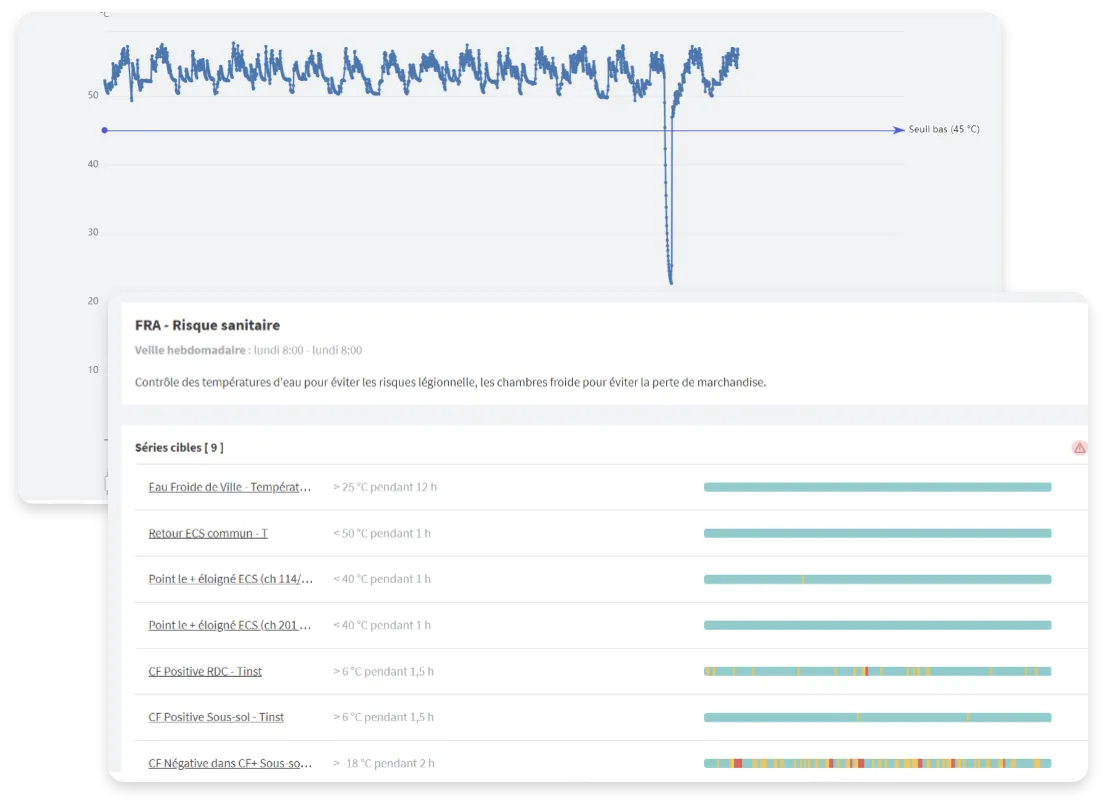The height and width of the screenshot is (806, 1106).
Task: Open Eau Froide de Ville series link
Action: (230, 487)
